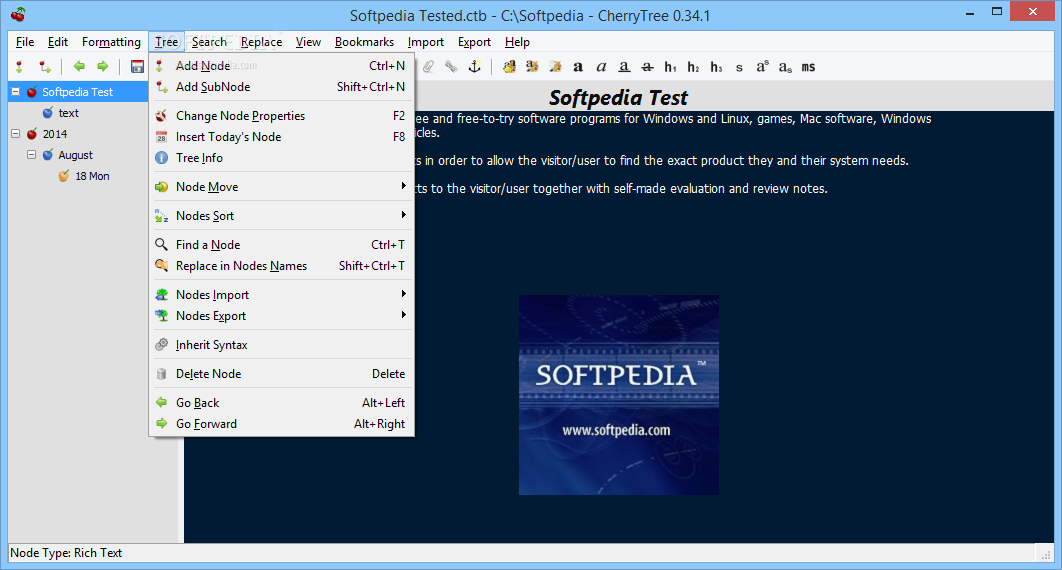The height and width of the screenshot is (570, 1062).
Task: Open the Edit menu
Action: 58,42
